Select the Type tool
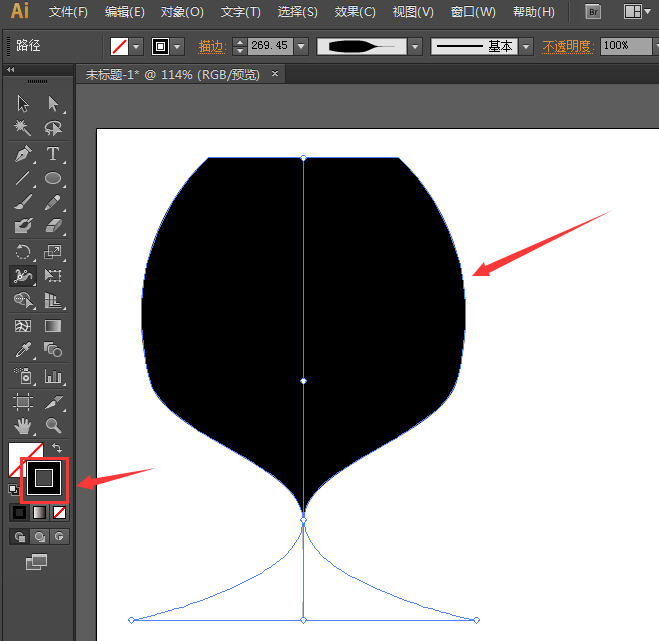This screenshot has height=641, width=659. (x=53, y=154)
